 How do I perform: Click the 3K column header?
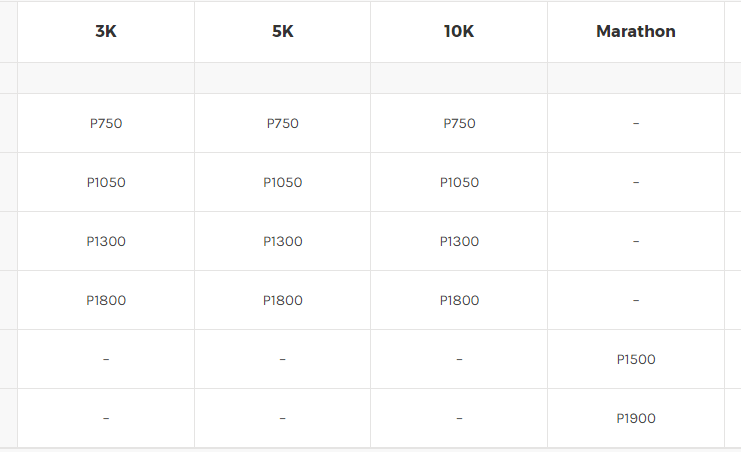[106, 31]
